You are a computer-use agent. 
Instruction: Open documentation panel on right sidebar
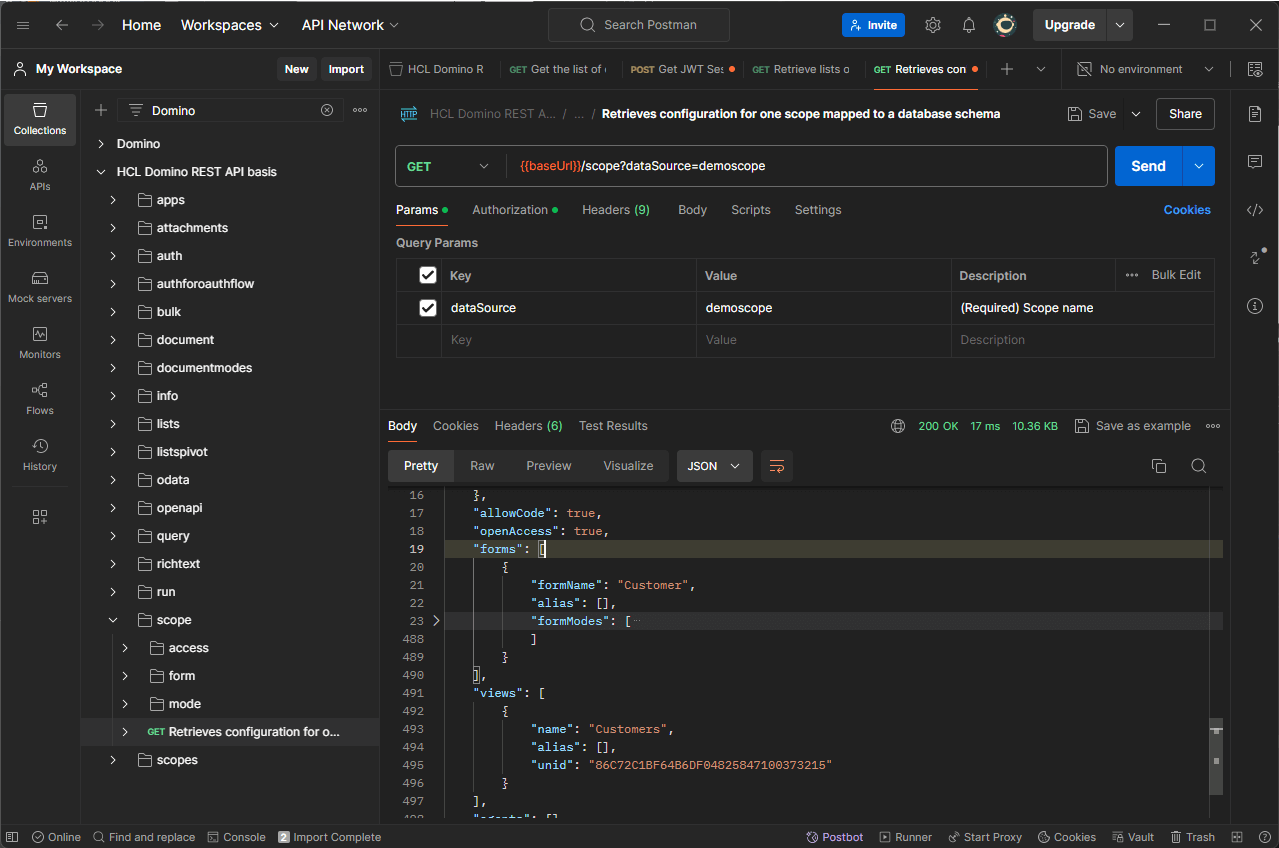click(1255, 114)
